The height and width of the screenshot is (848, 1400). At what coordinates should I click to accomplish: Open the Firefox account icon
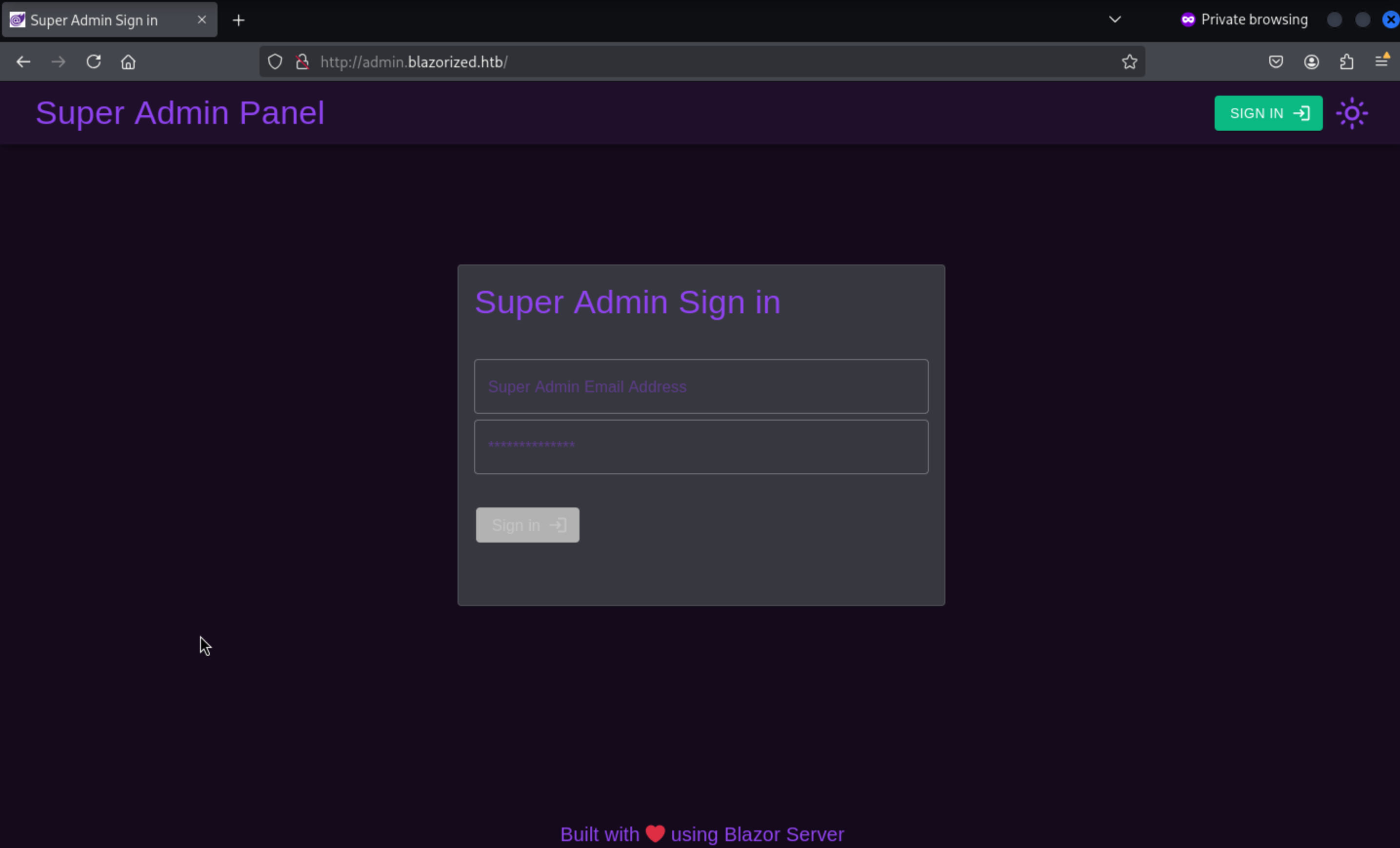(1311, 62)
